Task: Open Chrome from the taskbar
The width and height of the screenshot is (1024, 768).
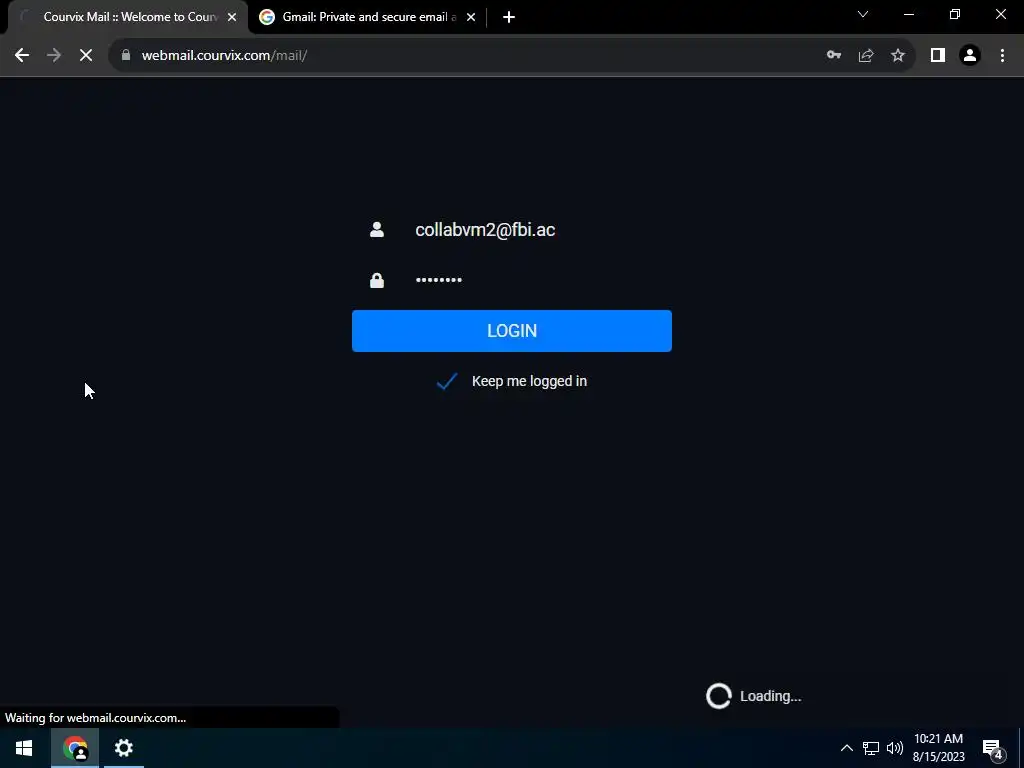Action: (75, 748)
